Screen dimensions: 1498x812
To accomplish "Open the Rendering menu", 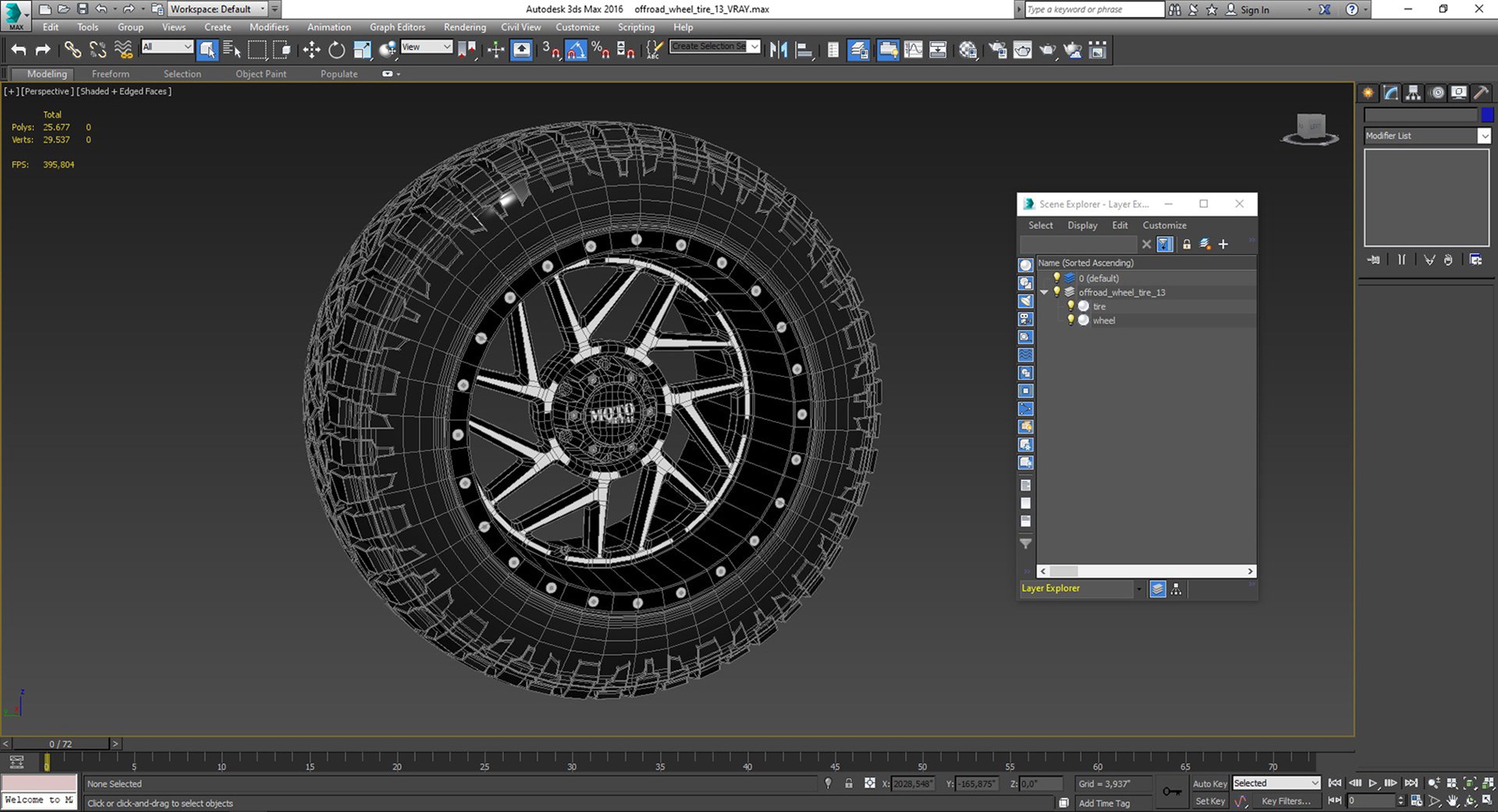I will pyautogui.click(x=464, y=27).
